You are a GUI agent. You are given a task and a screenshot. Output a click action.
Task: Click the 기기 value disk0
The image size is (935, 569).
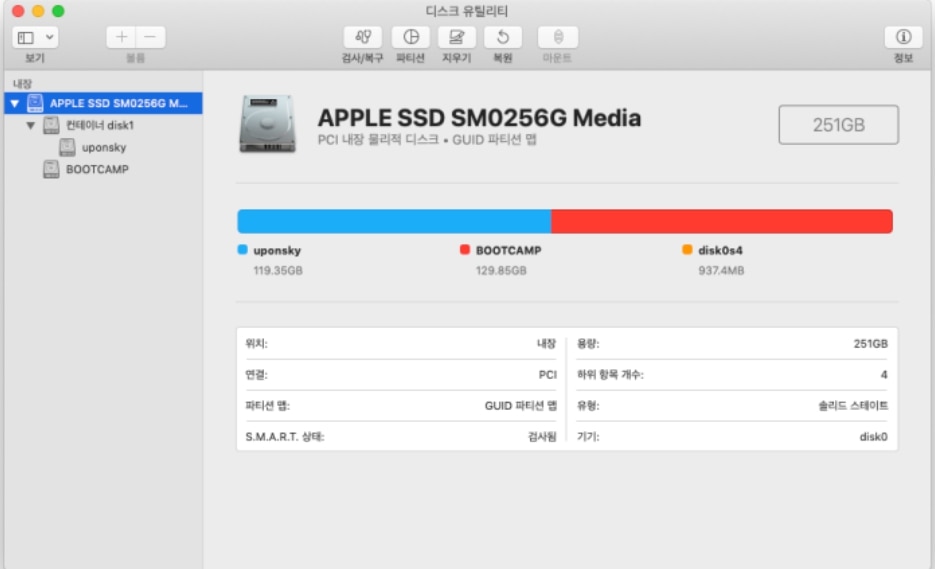(x=874, y=437)
